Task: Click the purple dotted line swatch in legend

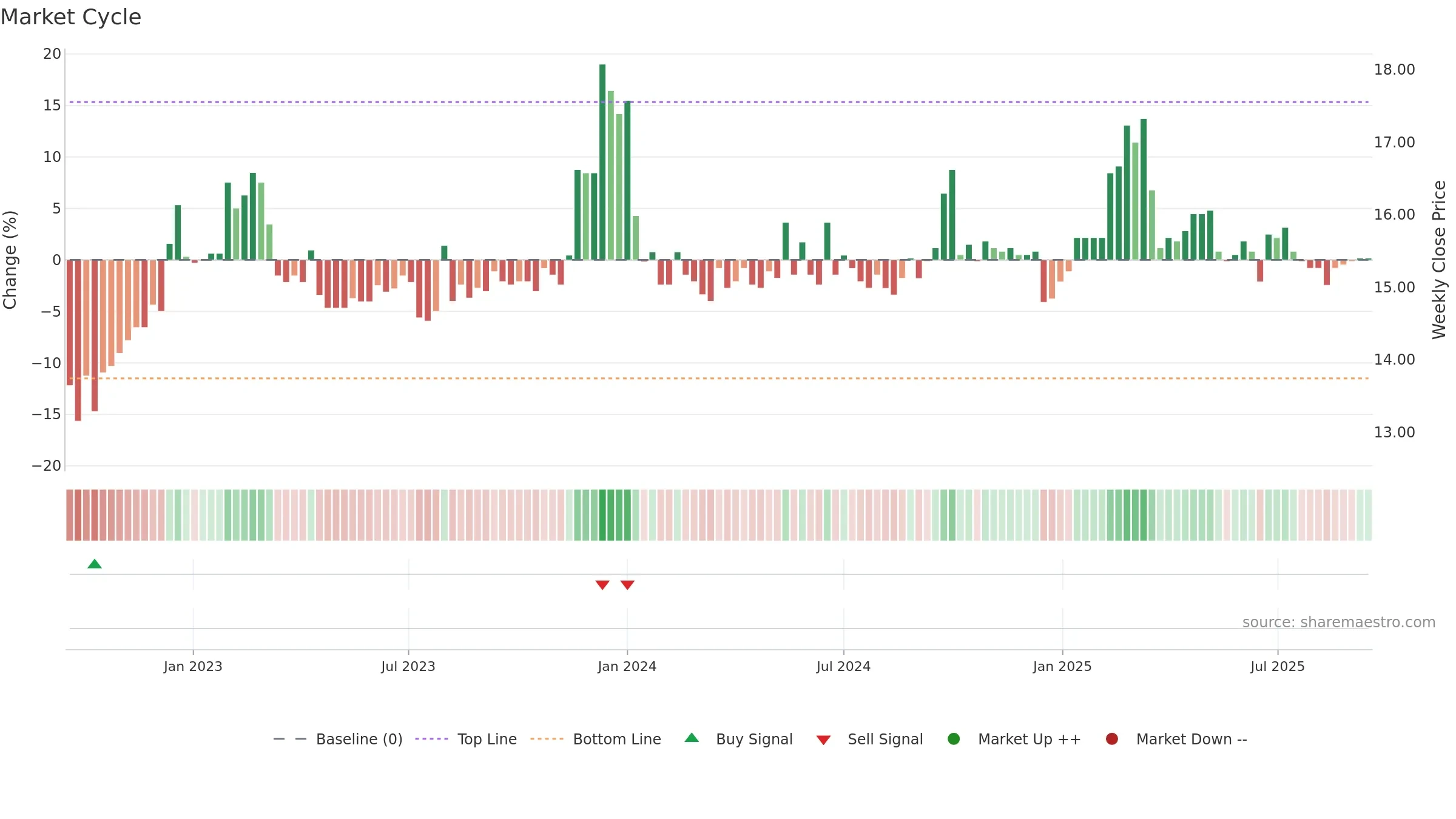Action: pos(431,739)
